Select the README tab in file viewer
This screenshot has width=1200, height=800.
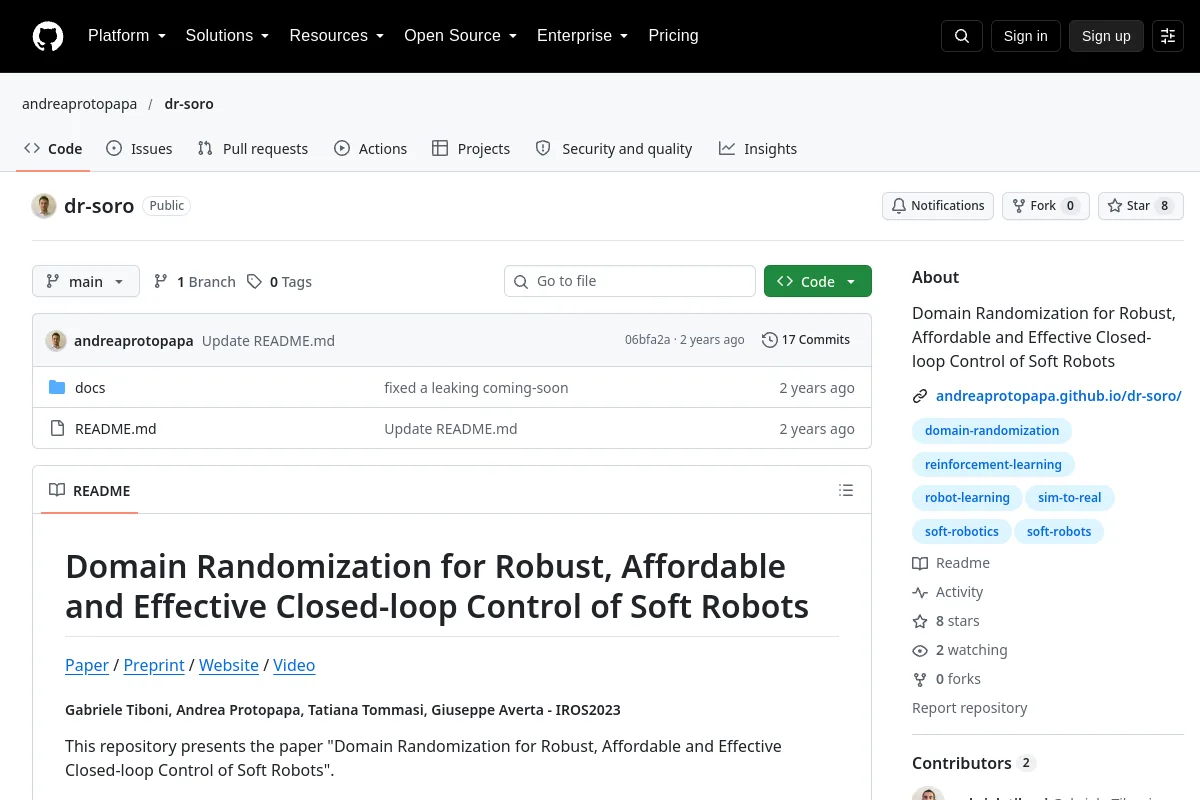[x=90, y=491]
